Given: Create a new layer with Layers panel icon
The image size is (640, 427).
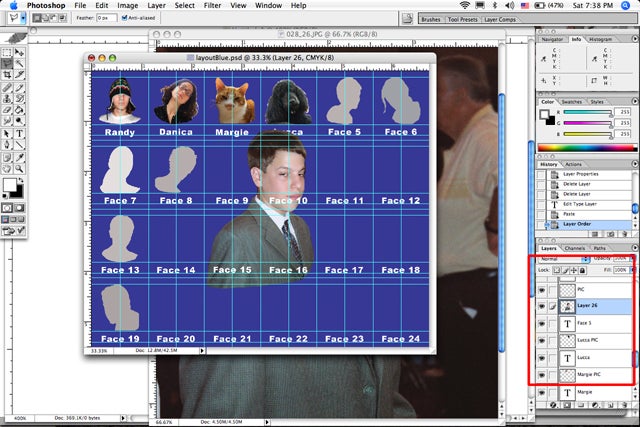Looking at the screenshot, I should click(x=610, y=405).
